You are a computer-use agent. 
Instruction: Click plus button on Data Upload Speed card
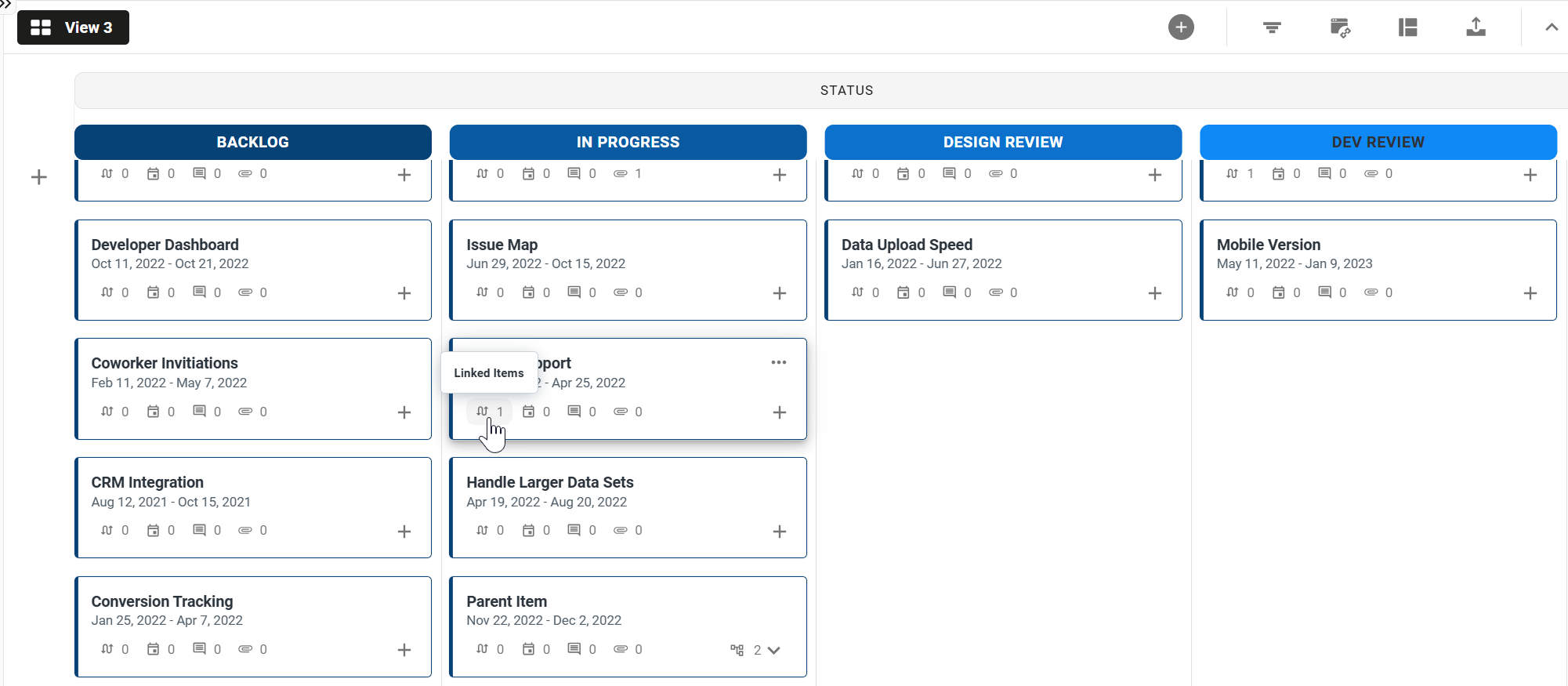1154,293
